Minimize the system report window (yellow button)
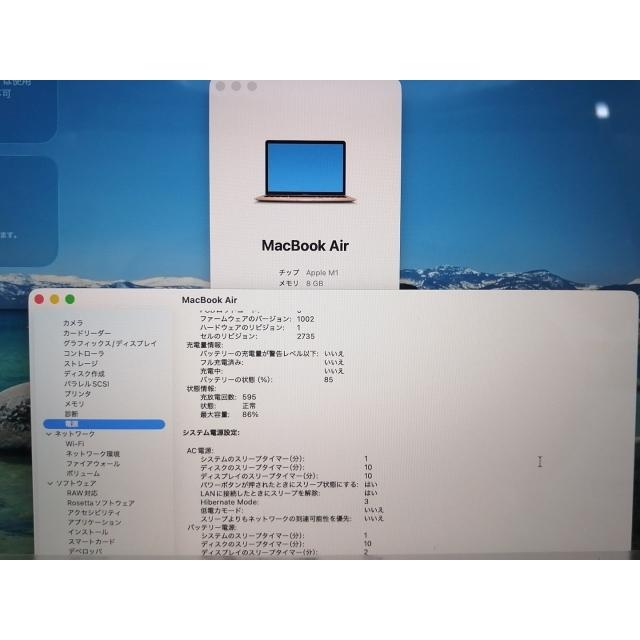 click(55, 299)
